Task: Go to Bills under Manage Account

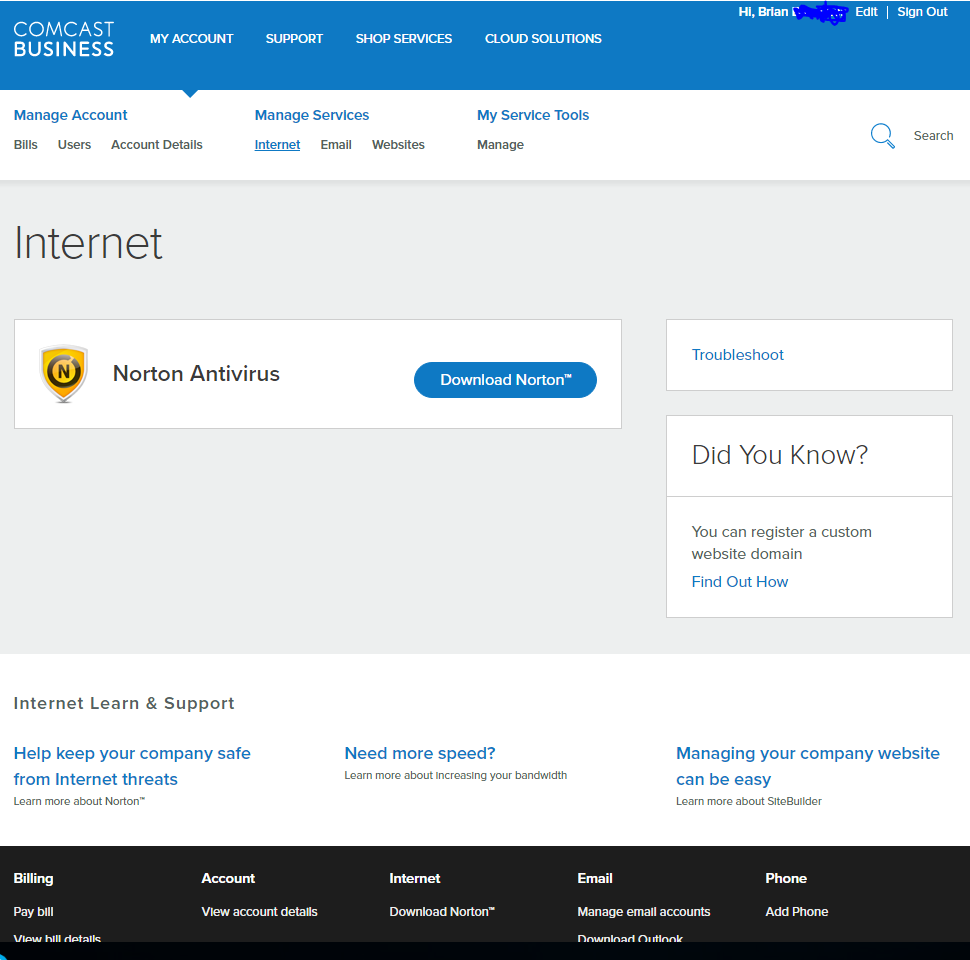Action: point(26,145)
